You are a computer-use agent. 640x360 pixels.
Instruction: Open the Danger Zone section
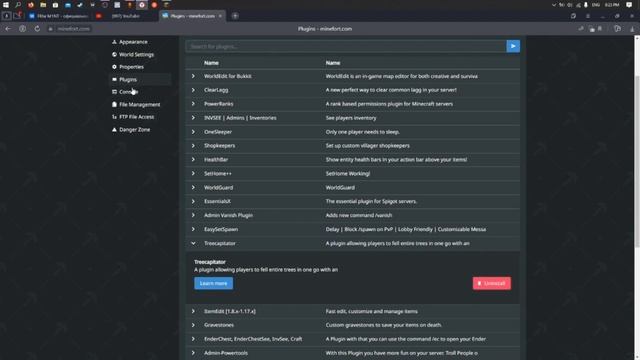131,129
